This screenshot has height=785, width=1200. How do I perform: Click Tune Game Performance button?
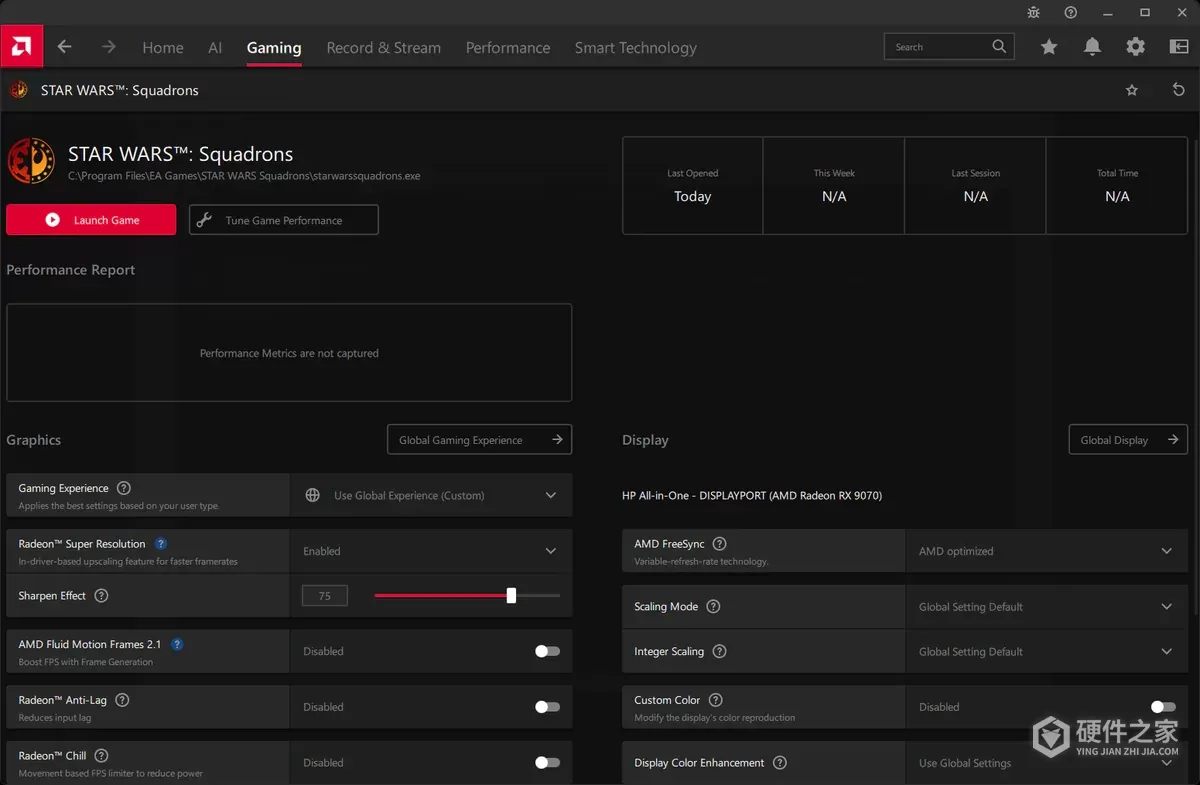[x=284, y=220]
